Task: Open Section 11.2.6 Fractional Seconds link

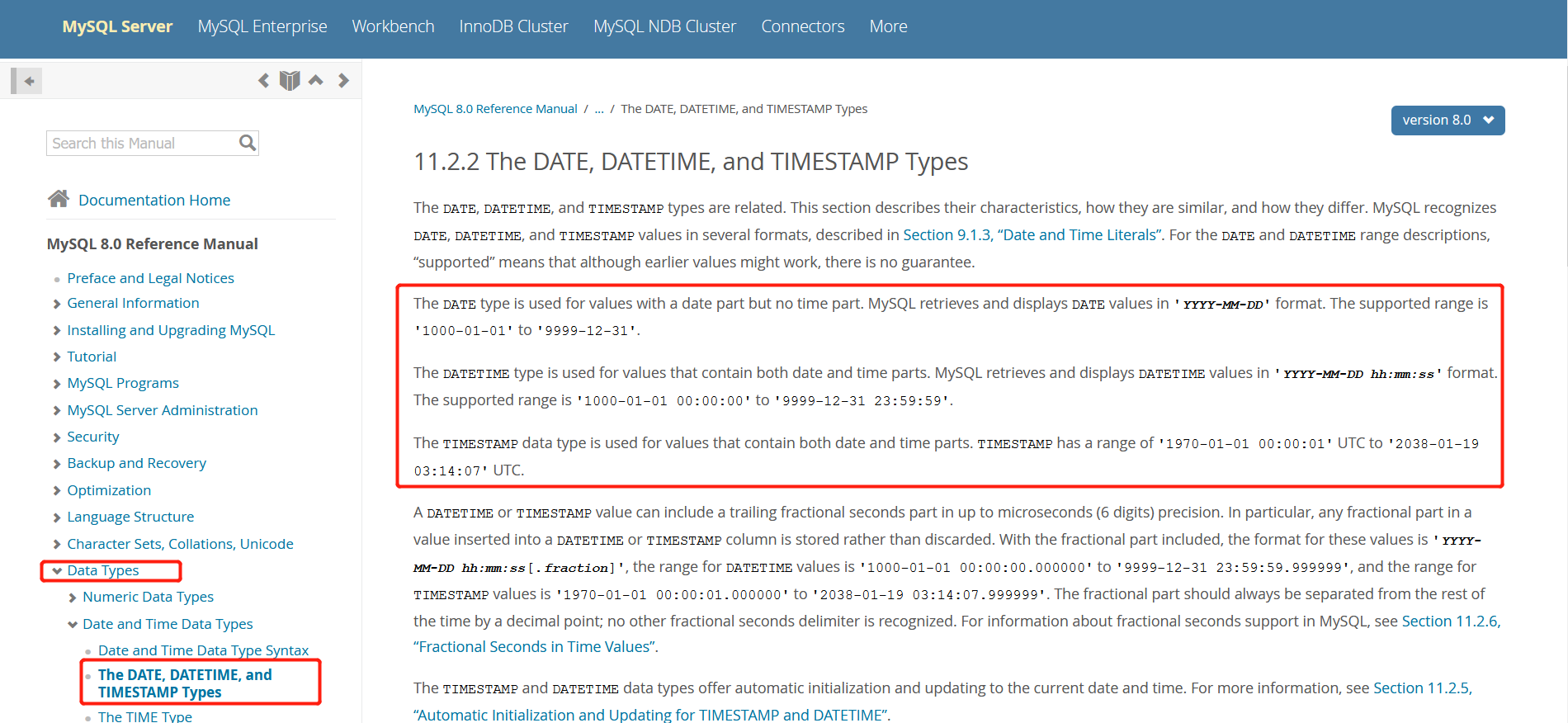Action: (1451, 621)
